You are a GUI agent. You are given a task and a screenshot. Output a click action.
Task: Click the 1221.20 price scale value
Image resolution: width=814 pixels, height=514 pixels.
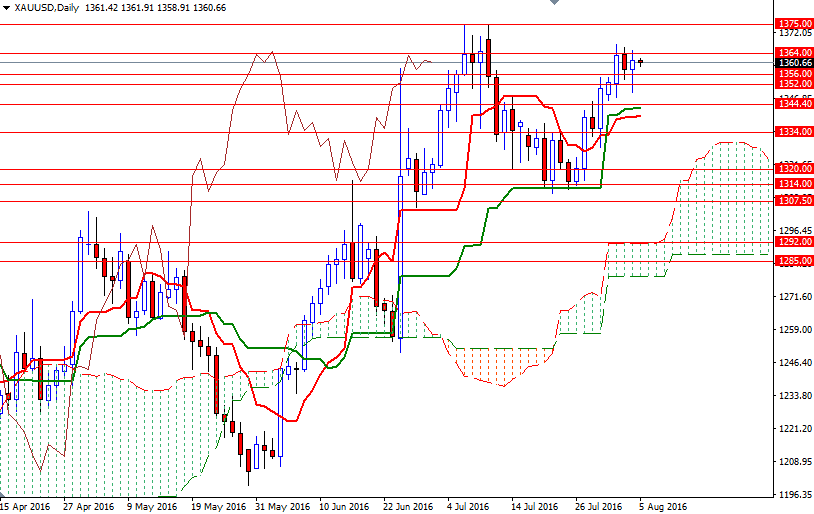click(x=795, y=428)
